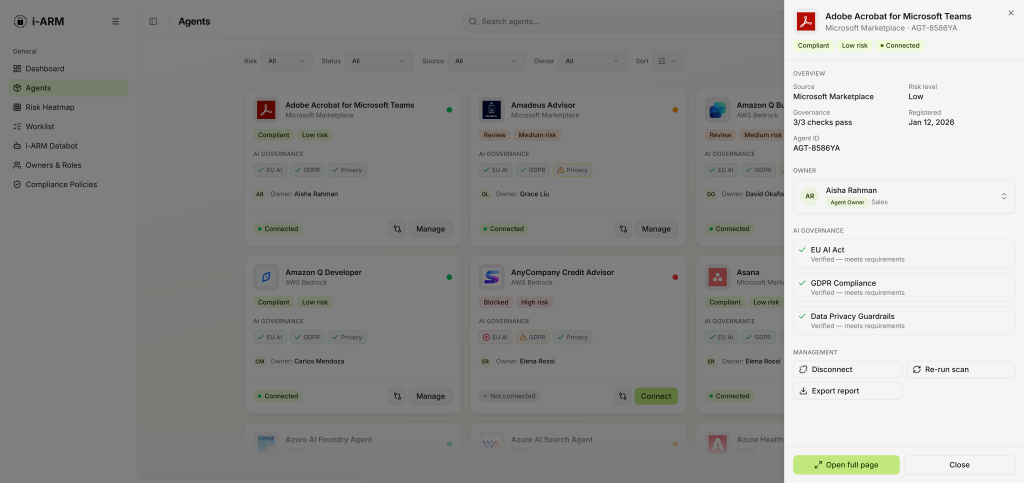Viewport: 1024px width, 483px height.
Task: Click the Blocked tag on AnyCompany Credit Advisor
Action: (x=496, y=302)
